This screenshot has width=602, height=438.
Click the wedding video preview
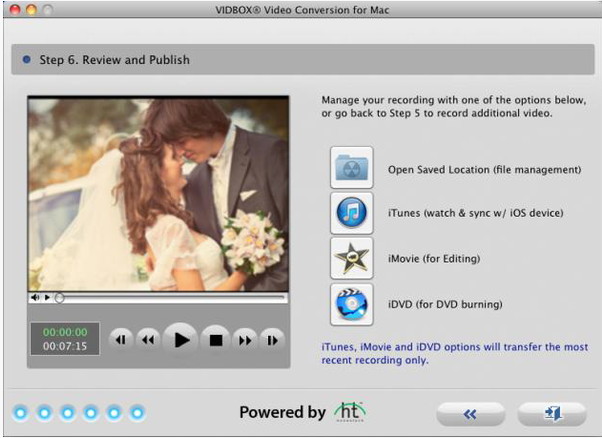(x=158, y=195)
